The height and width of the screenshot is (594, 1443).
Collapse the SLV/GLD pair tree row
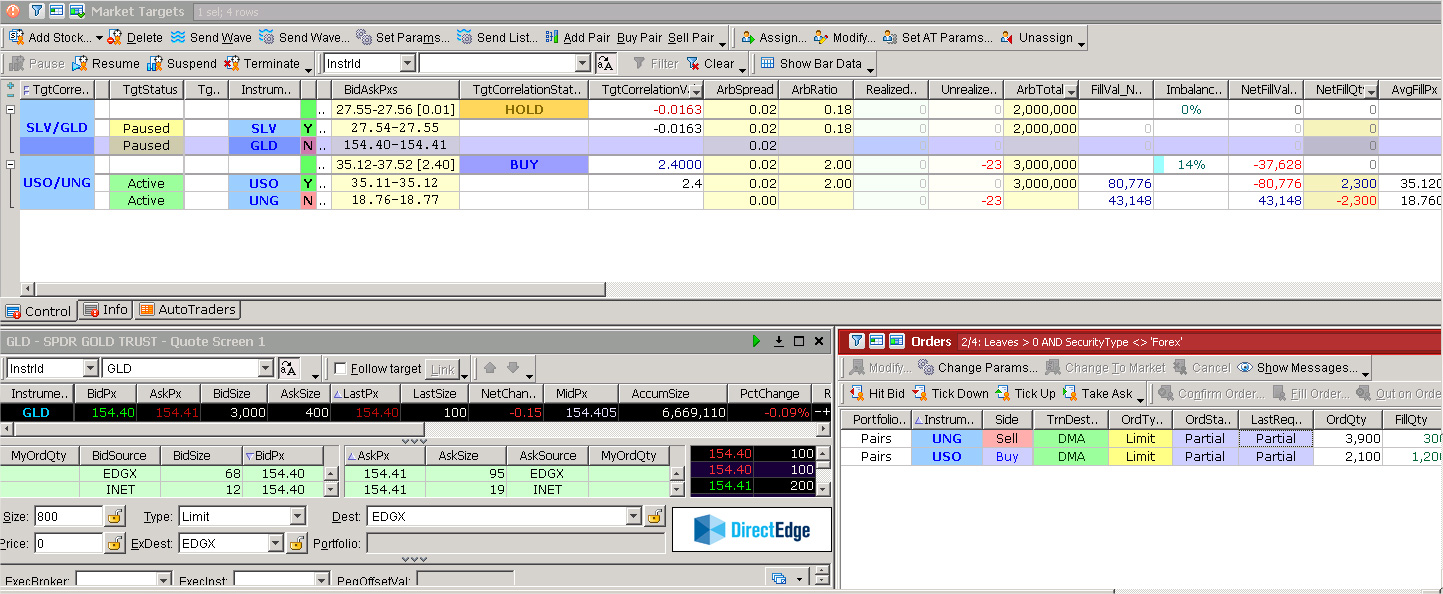(11, 110)
